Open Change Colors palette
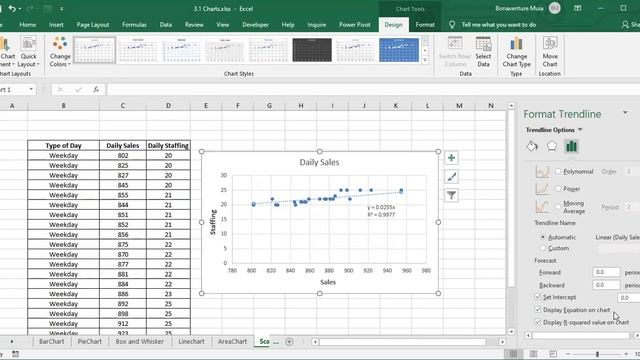Screen dimensions: 640x360 point(60,52)
